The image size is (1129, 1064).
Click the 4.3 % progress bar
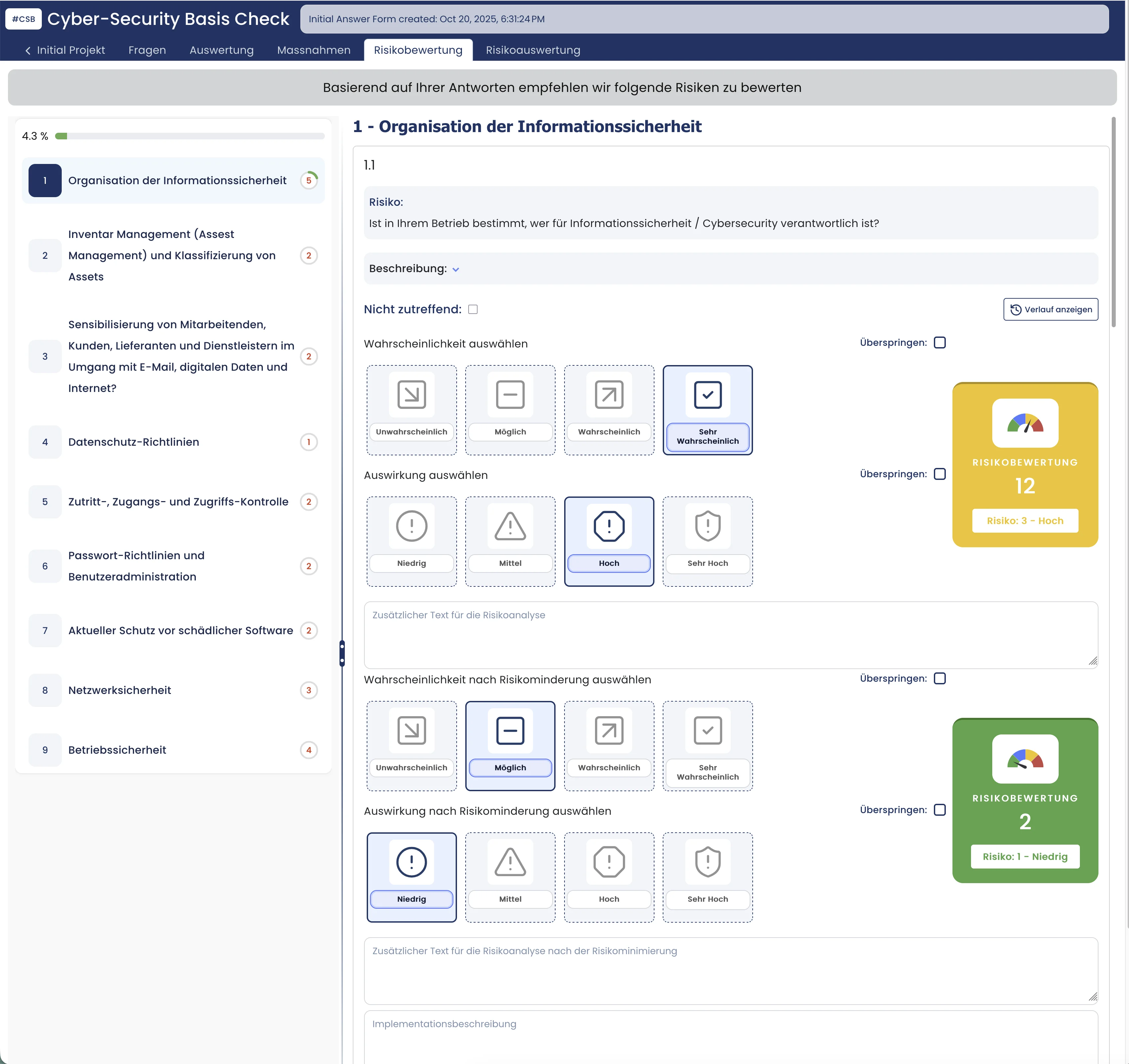pos(190,136)
